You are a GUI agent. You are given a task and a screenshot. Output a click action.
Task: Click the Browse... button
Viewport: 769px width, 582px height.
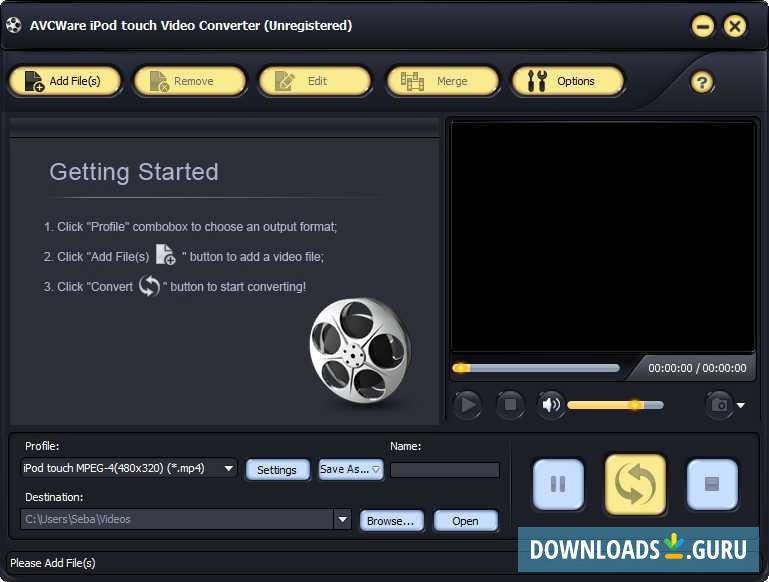coord(391,521)
